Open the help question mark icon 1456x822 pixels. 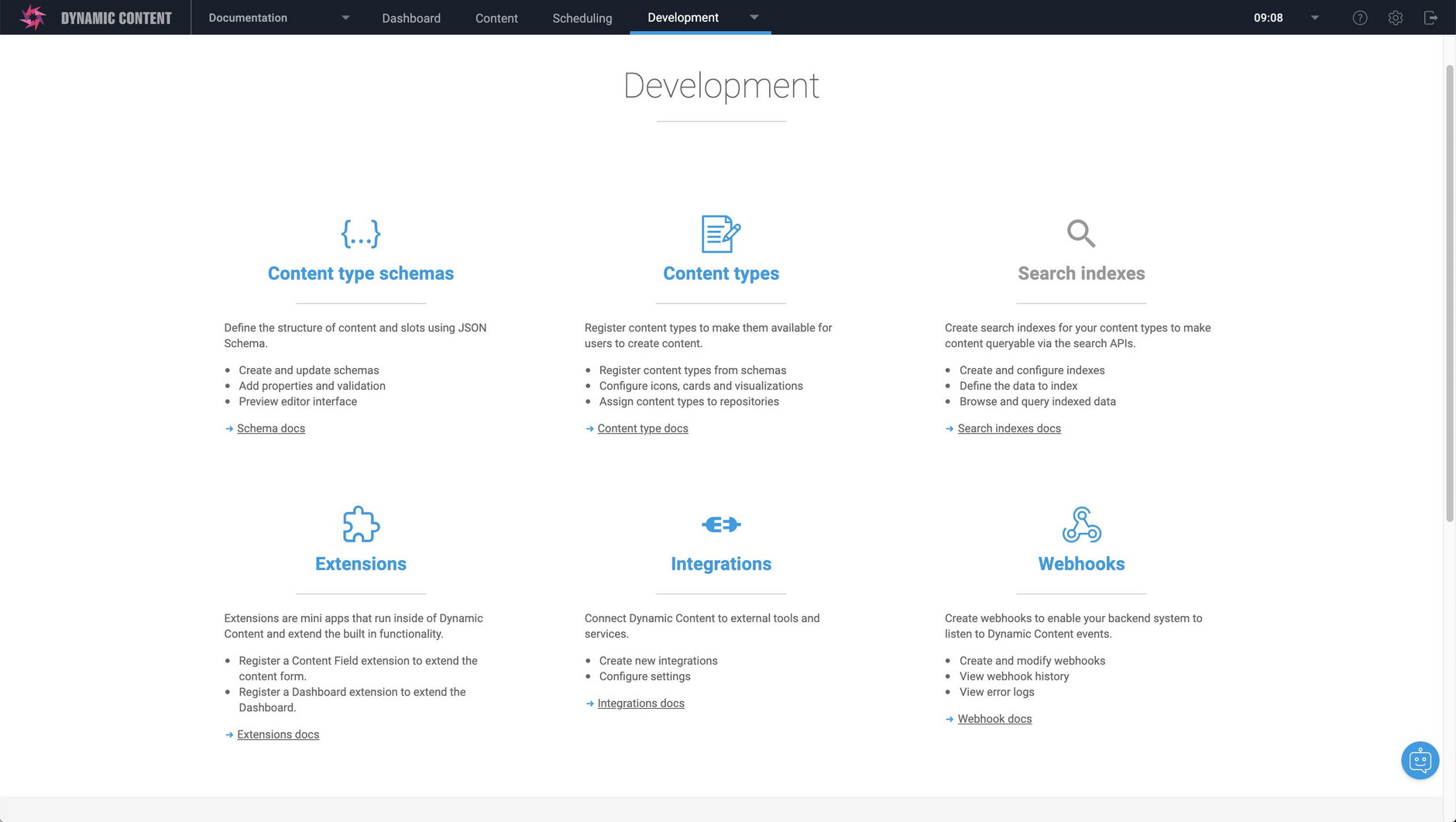tap(1359, 17)
